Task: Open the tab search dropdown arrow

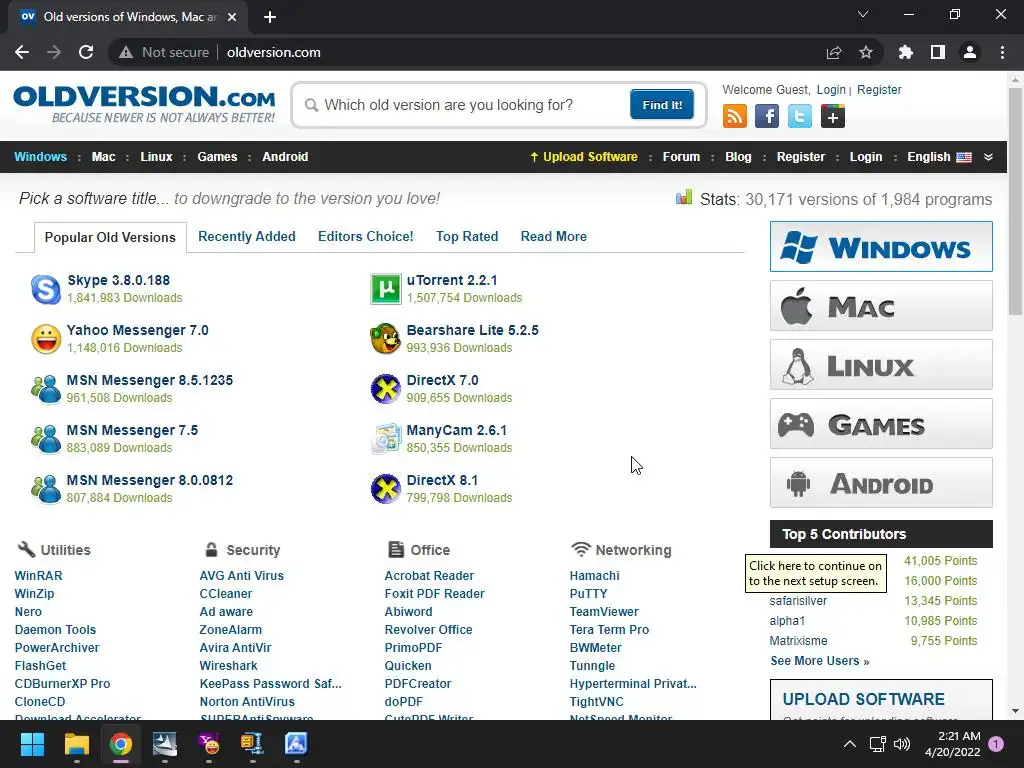Action: click(x=863, y=14)
